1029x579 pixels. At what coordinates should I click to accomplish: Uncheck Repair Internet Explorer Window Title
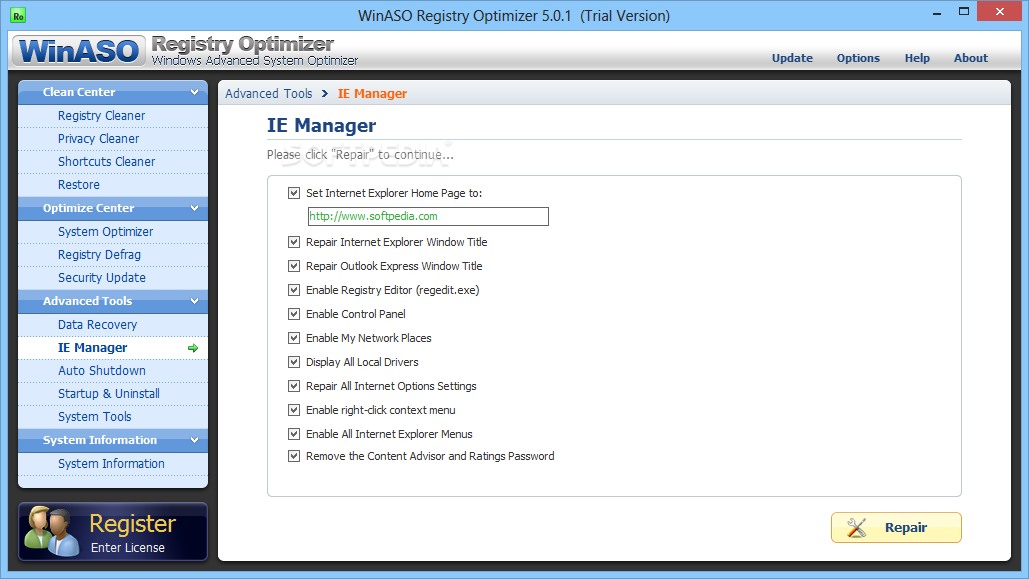click(x=294, y=242)
